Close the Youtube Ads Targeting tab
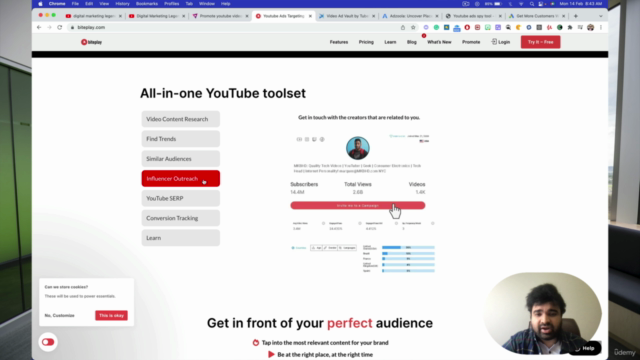This screenshot has height=360, width=640. coord(310,16)
